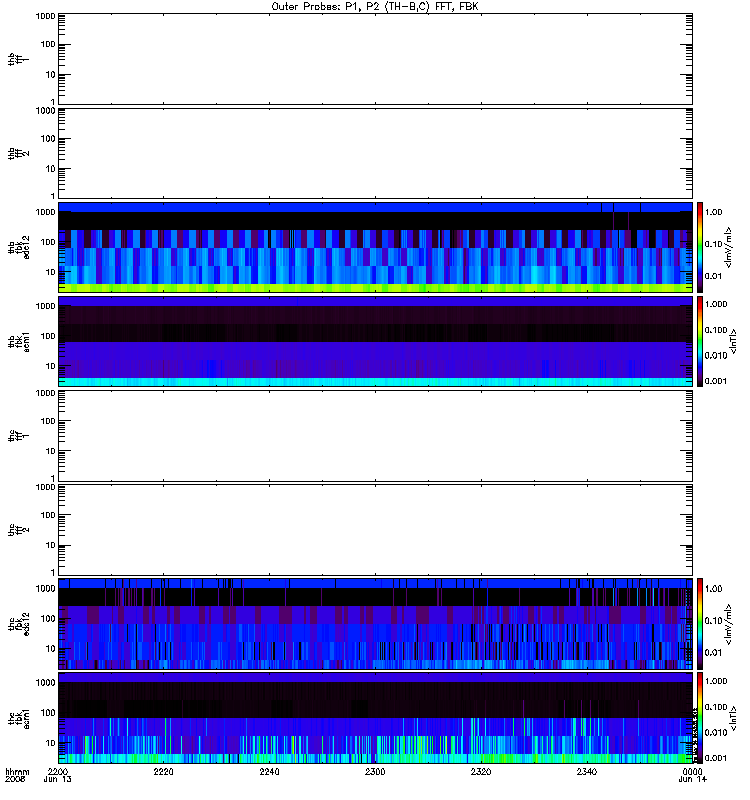Click the "1.00" value on thb edc12 color bar

coord(713,212)
